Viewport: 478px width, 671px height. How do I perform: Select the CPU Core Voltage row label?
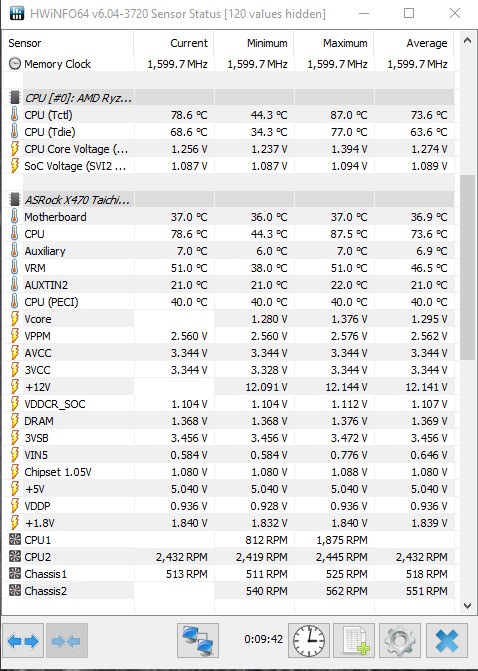coord(76,149)
